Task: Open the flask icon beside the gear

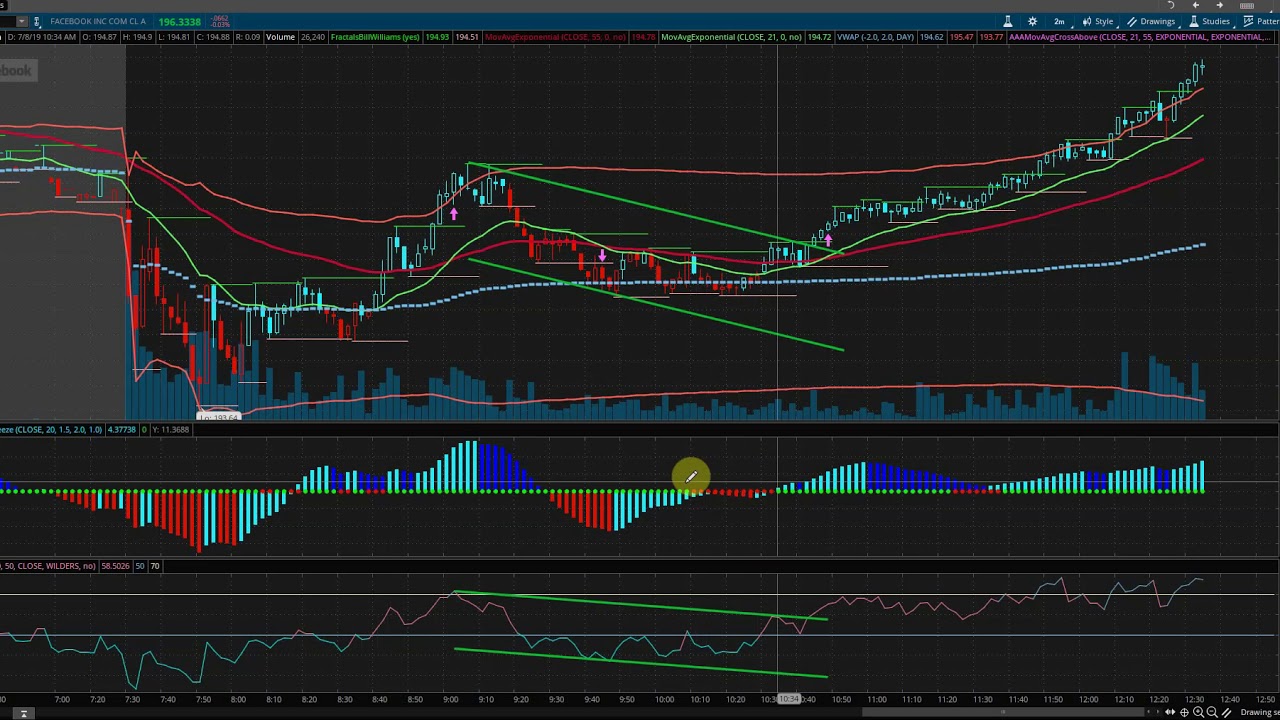Action: click(1008, 21)
